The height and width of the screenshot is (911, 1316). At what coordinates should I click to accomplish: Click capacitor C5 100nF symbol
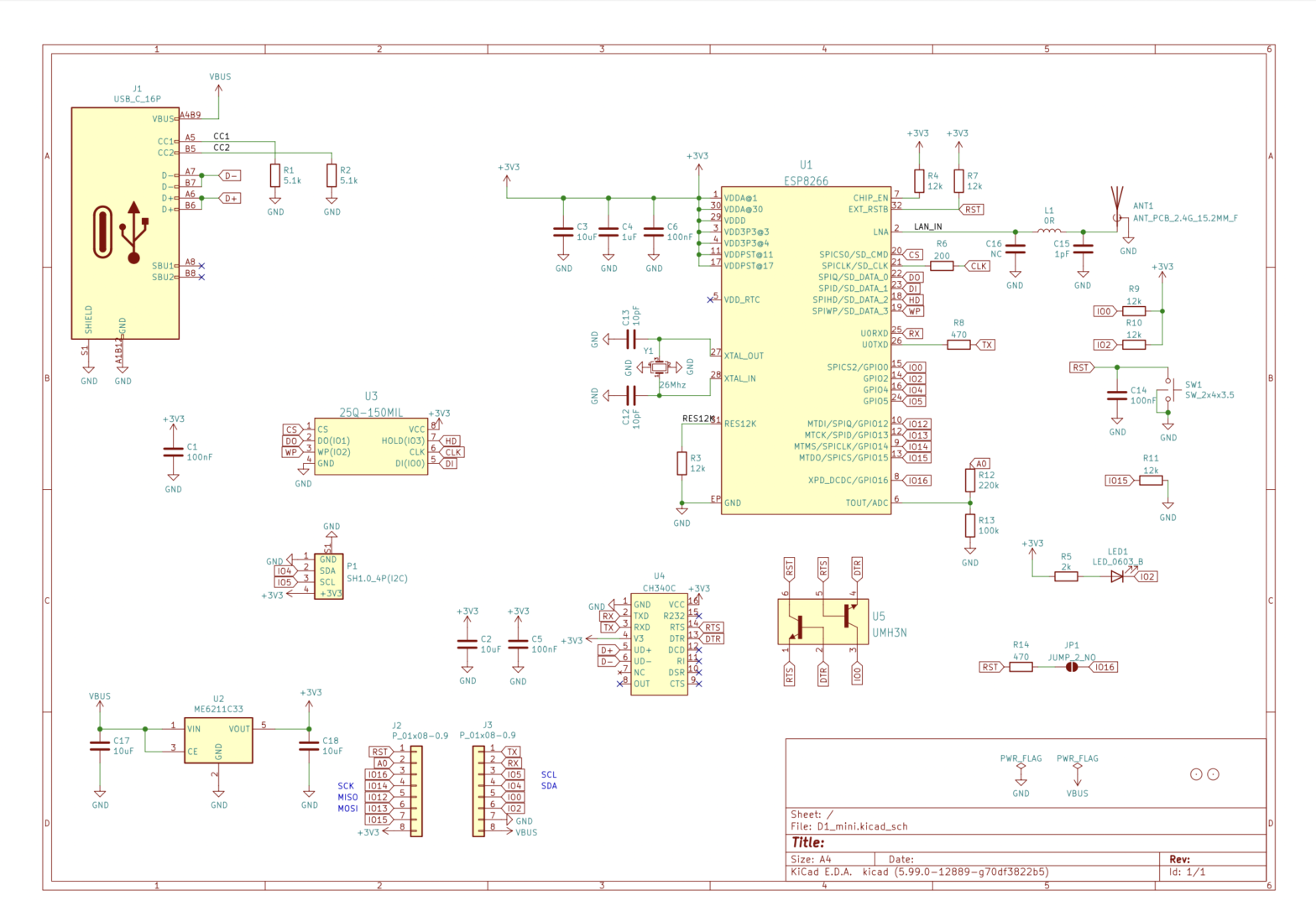click(x=518, y=644)
